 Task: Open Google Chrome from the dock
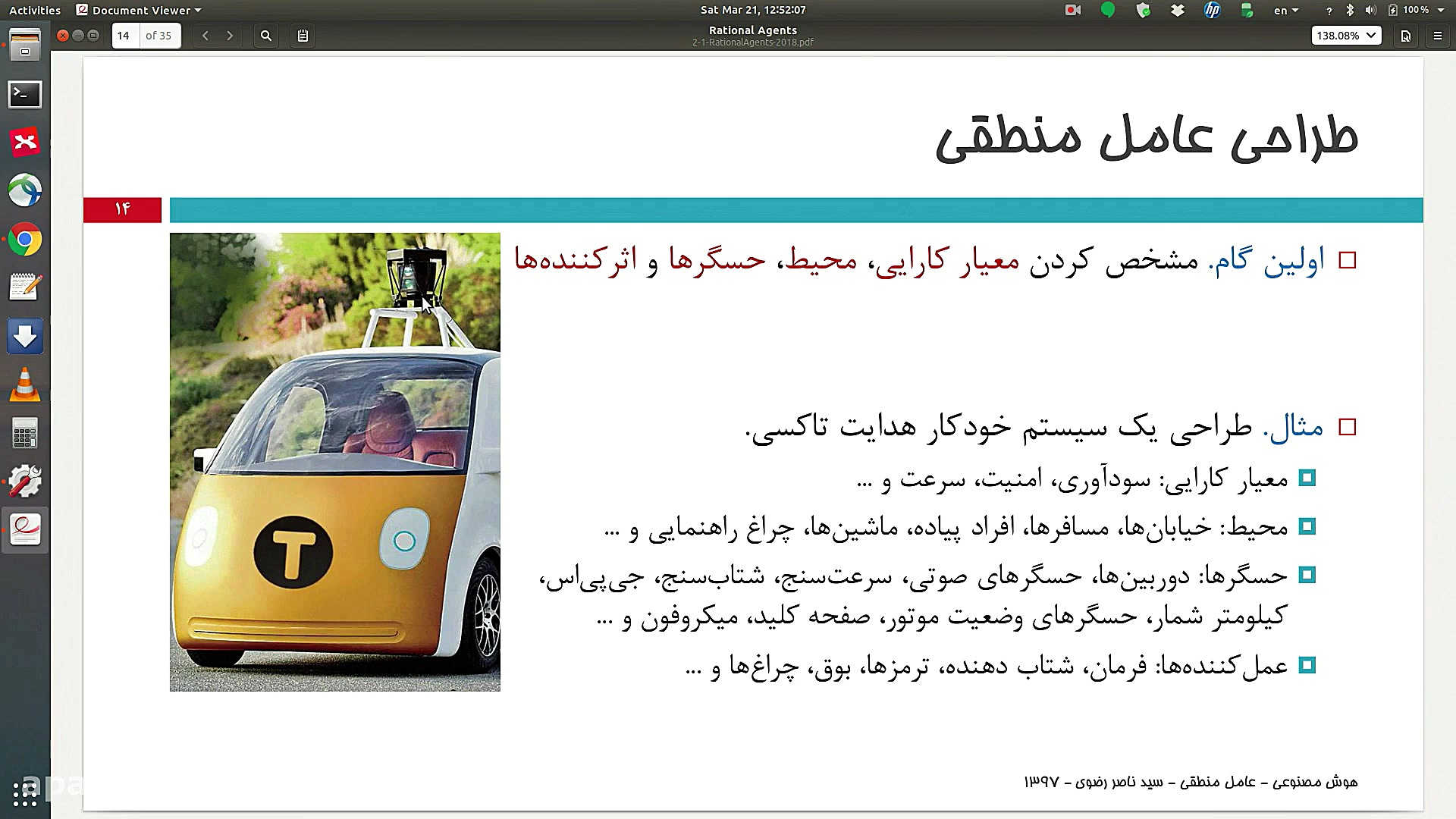pos(25,240)
